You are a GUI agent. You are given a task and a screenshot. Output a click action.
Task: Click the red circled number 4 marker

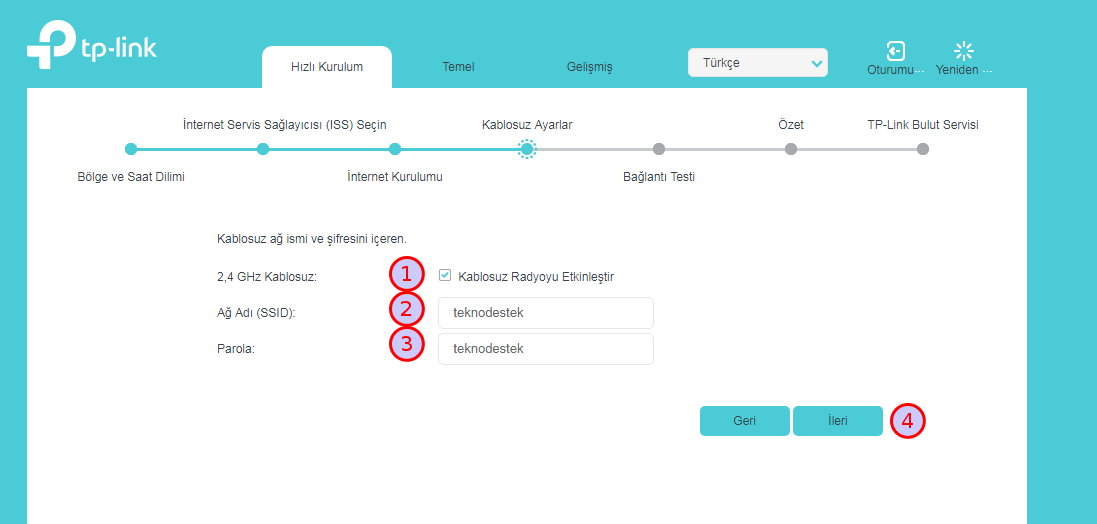[x=908, y=421]
